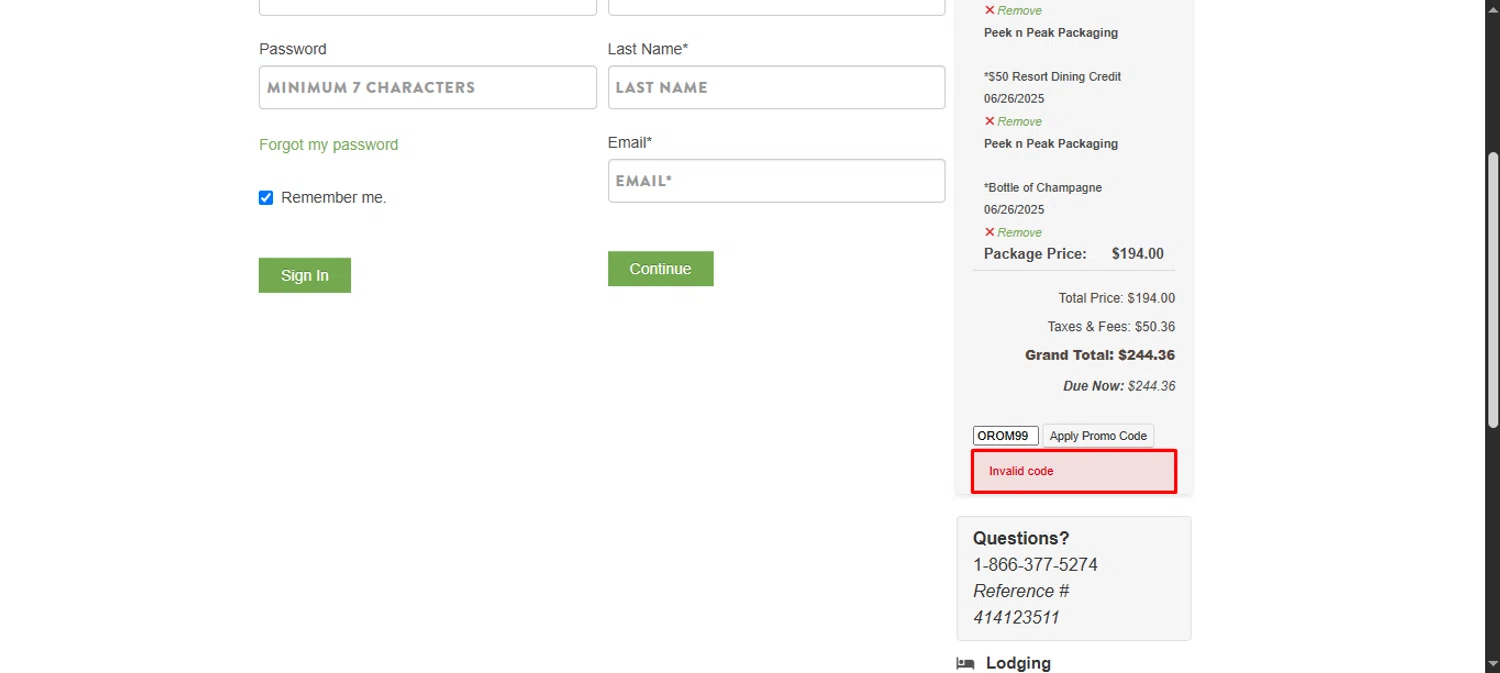Screen dimensions: 1500x673
Task: Click the phone number 1-866-377-5274
Action: click(x=1035, y=565)
